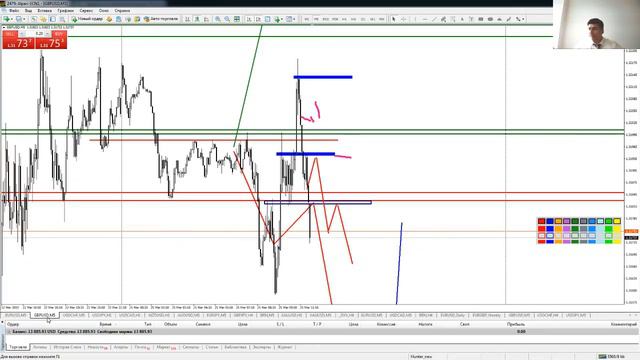Launch MetaEditor from the yellow diamond icon
This screenshot has width=640, height=360.
109,19
